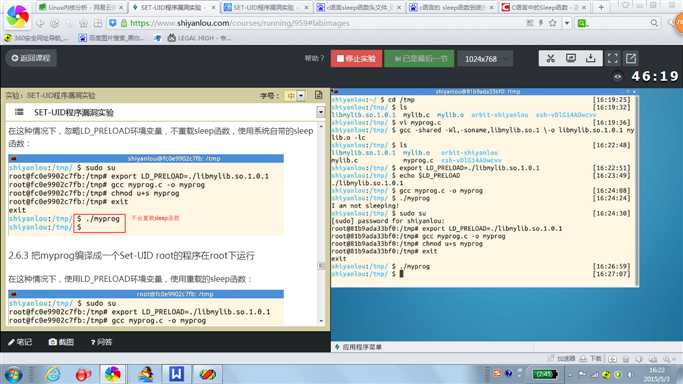Screen dimensions: 683x384
Task: Open the 1024x768 resolution dropdown
Action: click(x=485, y=59)
